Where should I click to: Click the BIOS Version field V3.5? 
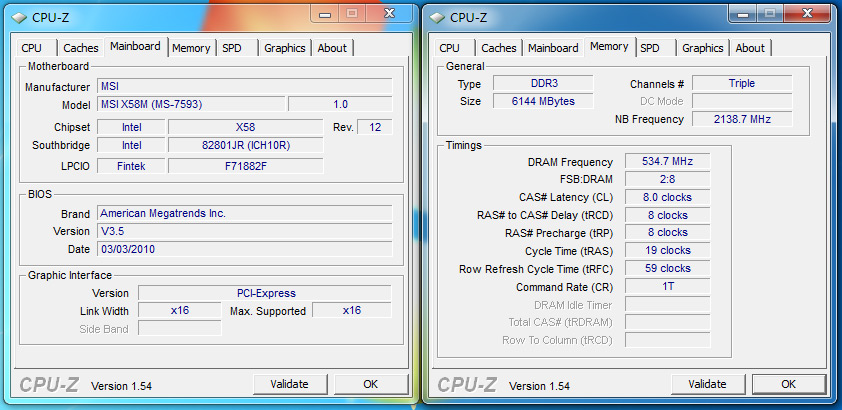click(x=245, y=231)
